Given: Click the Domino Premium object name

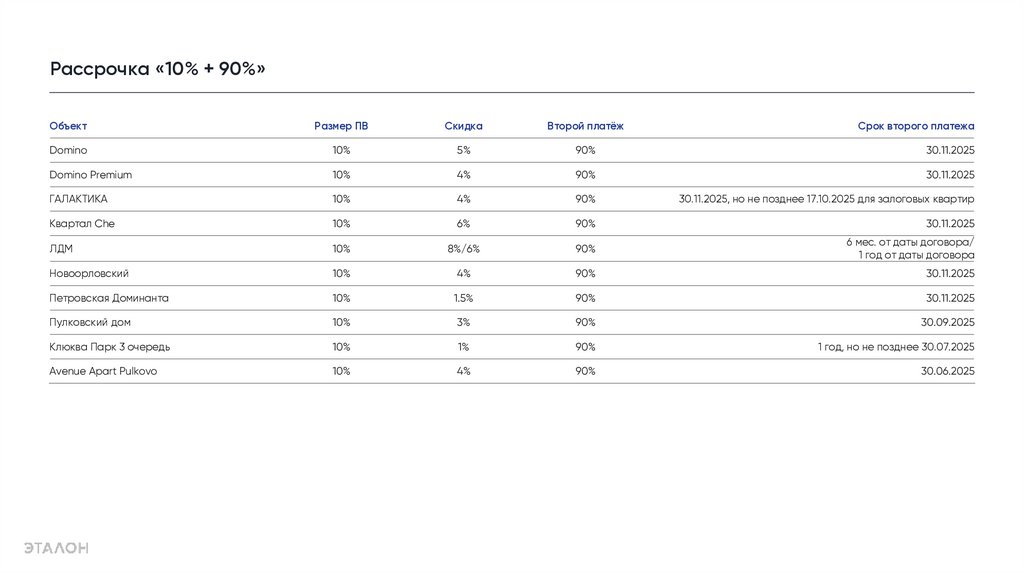Looking at the screenshot, I should (x=90, y=175).
